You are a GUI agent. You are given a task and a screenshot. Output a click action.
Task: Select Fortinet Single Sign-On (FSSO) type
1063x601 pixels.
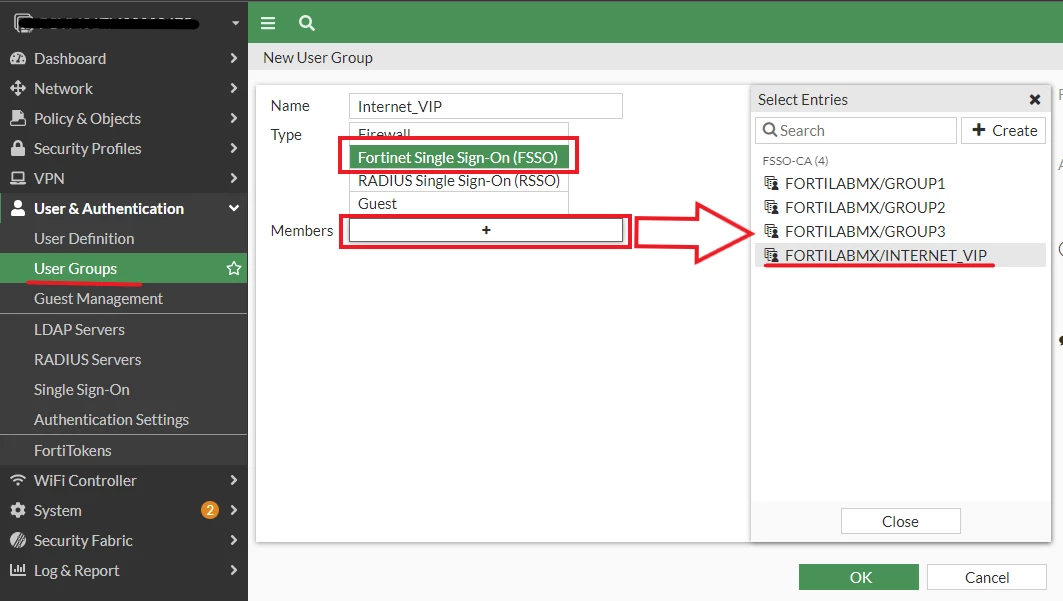coord(459,157)
